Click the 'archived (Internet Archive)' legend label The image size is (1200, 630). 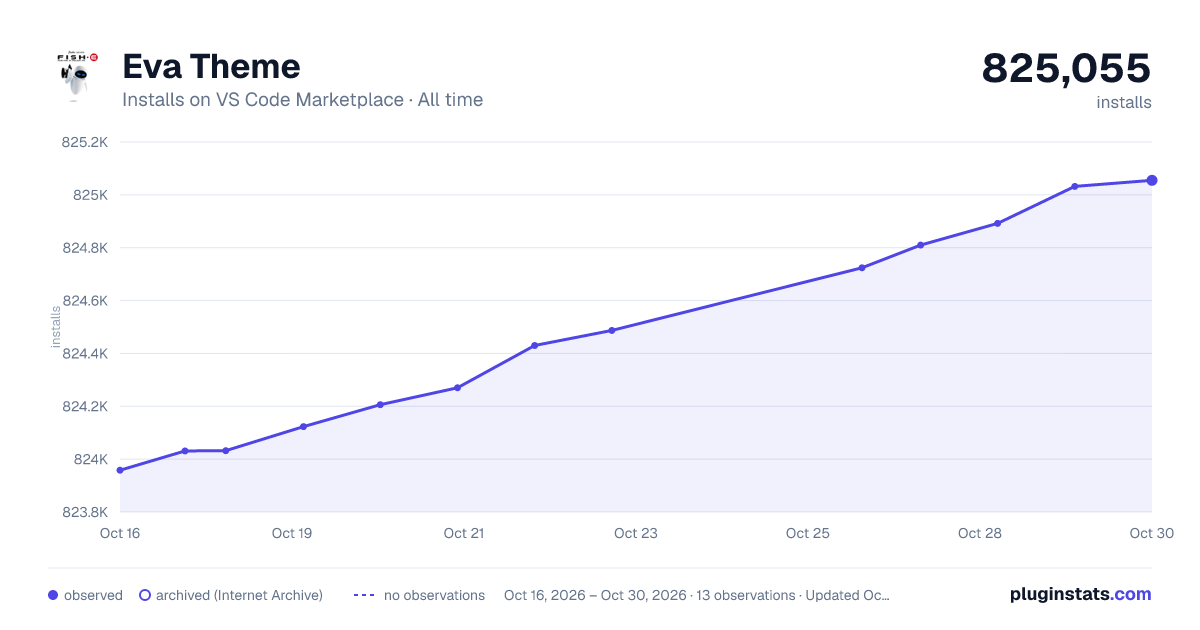point(239,595)
